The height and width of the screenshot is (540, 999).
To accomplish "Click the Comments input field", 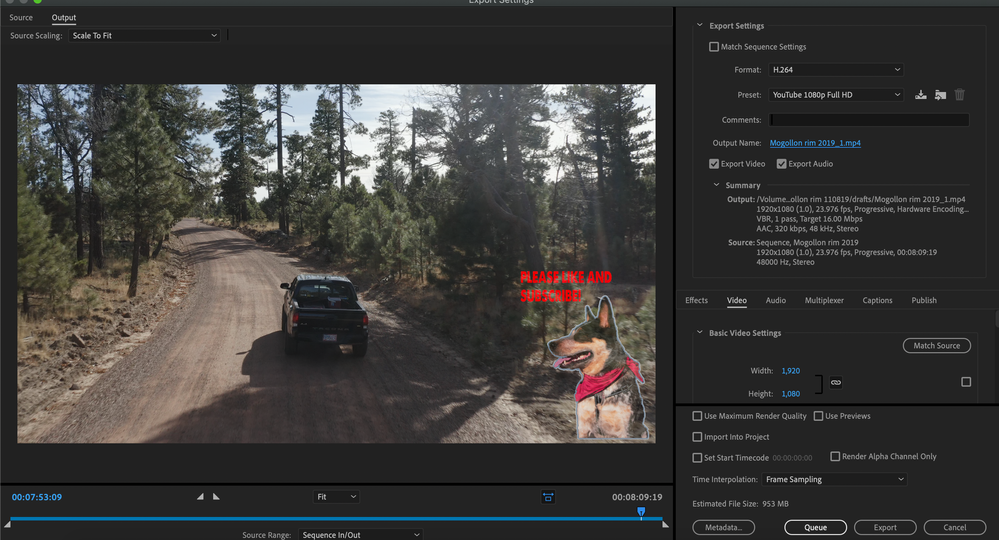I will [x=869, y=120].
